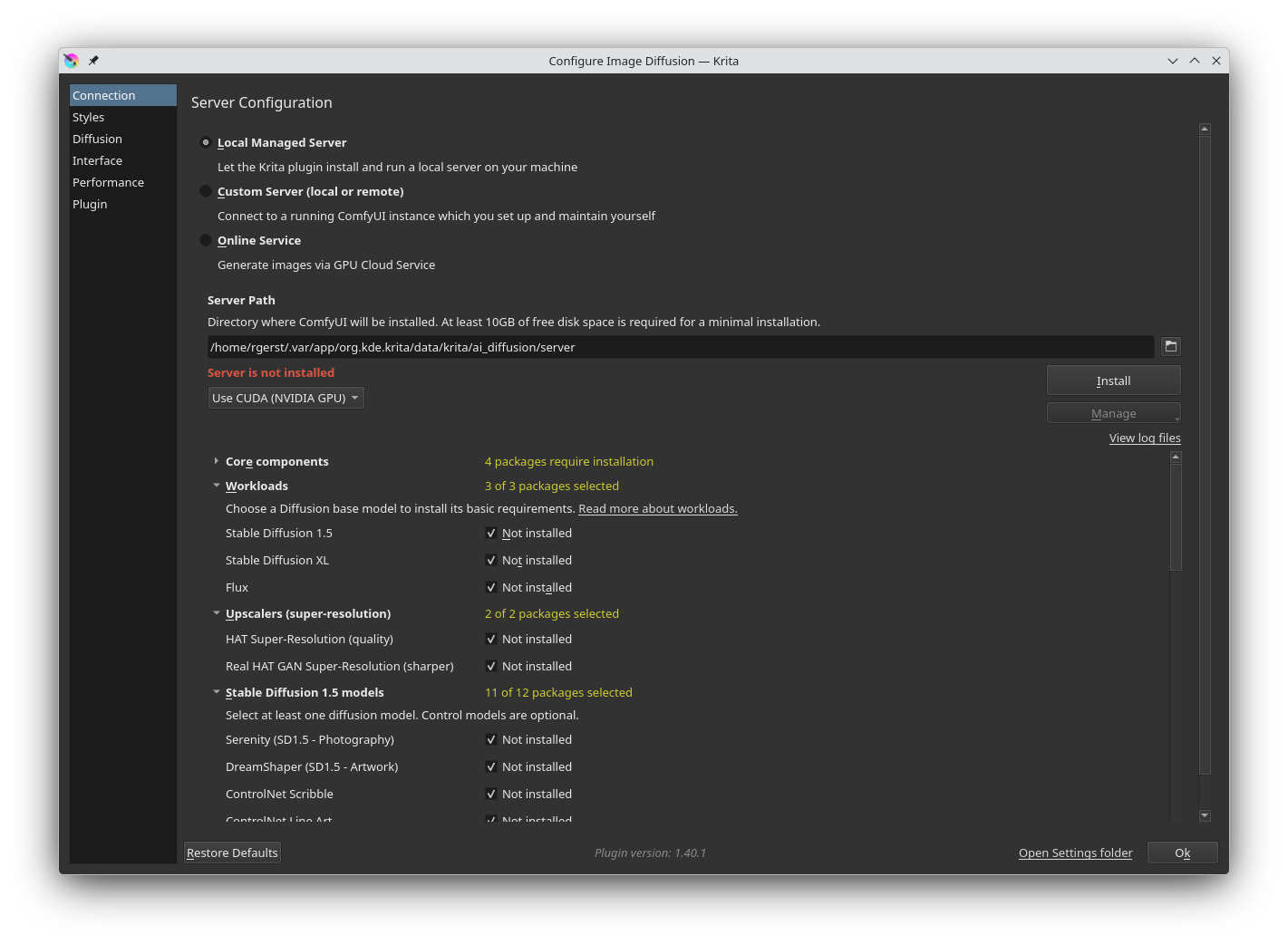Click the outer scrollbar up arrow
The image size is (1288, 944).
[x=1205, y=130]
